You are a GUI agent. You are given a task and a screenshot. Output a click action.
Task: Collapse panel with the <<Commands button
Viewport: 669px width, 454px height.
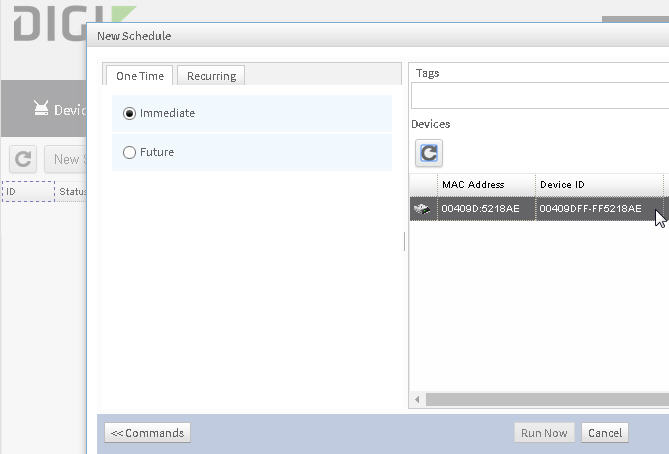tap(147, 433)
